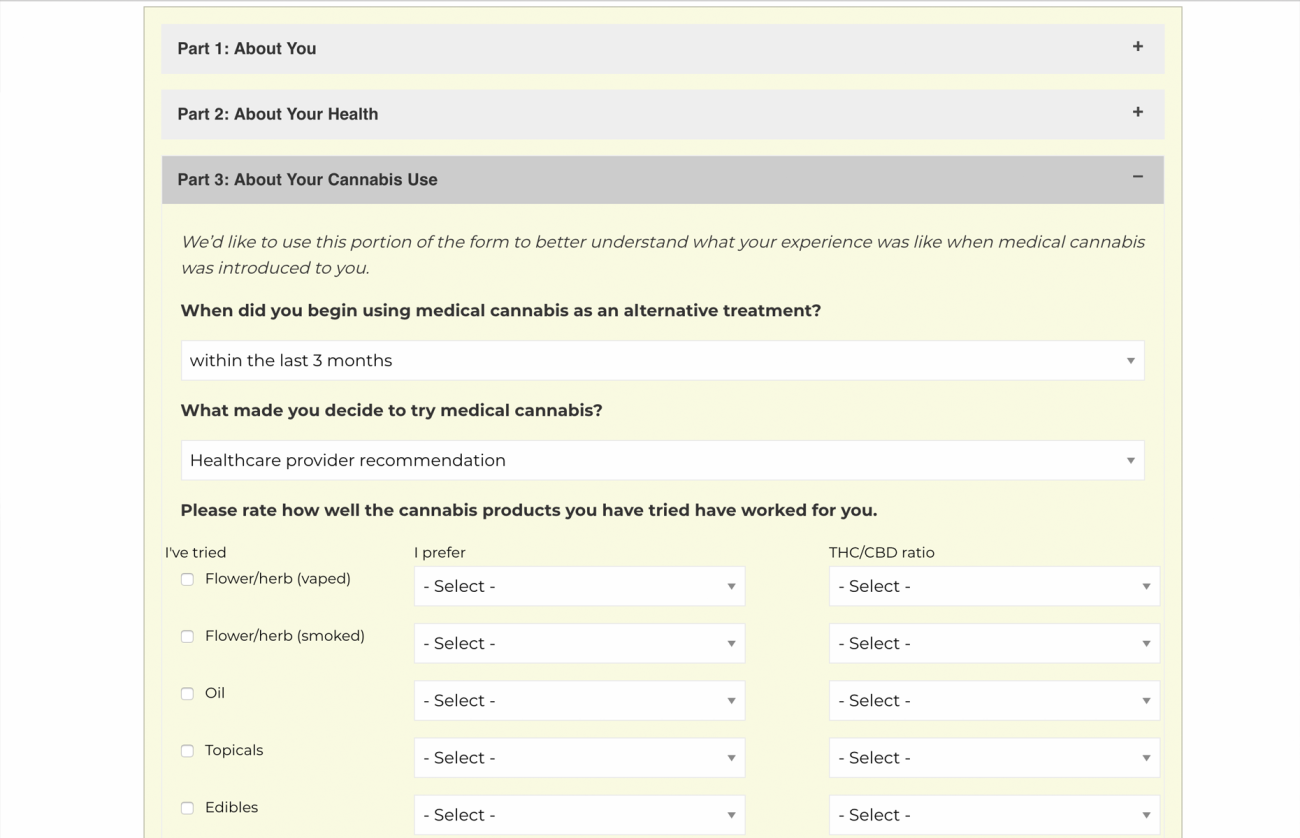Open the 'within the last 3 months' dropdown
The height and width of the screenshot is (838, 1300).
click(662, 361)
